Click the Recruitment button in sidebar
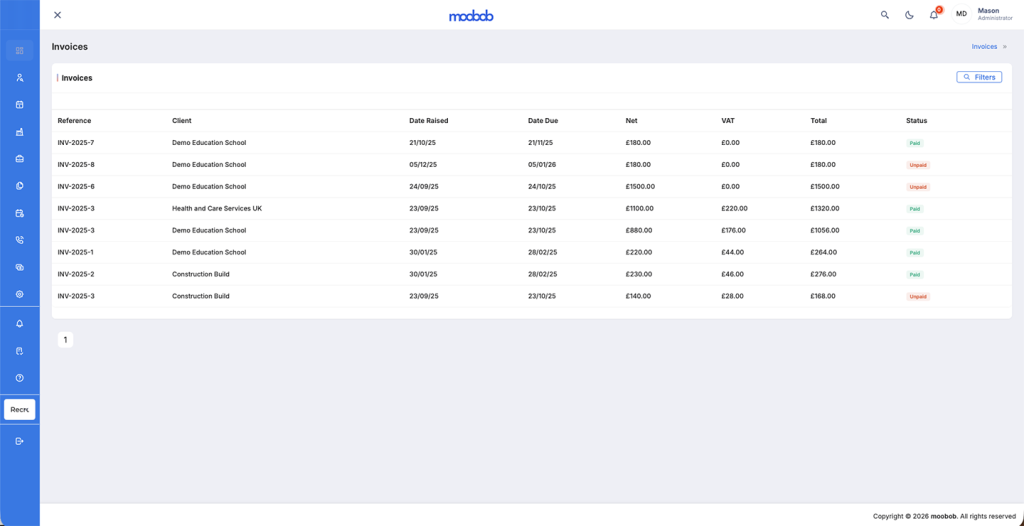 pos(20,409)
